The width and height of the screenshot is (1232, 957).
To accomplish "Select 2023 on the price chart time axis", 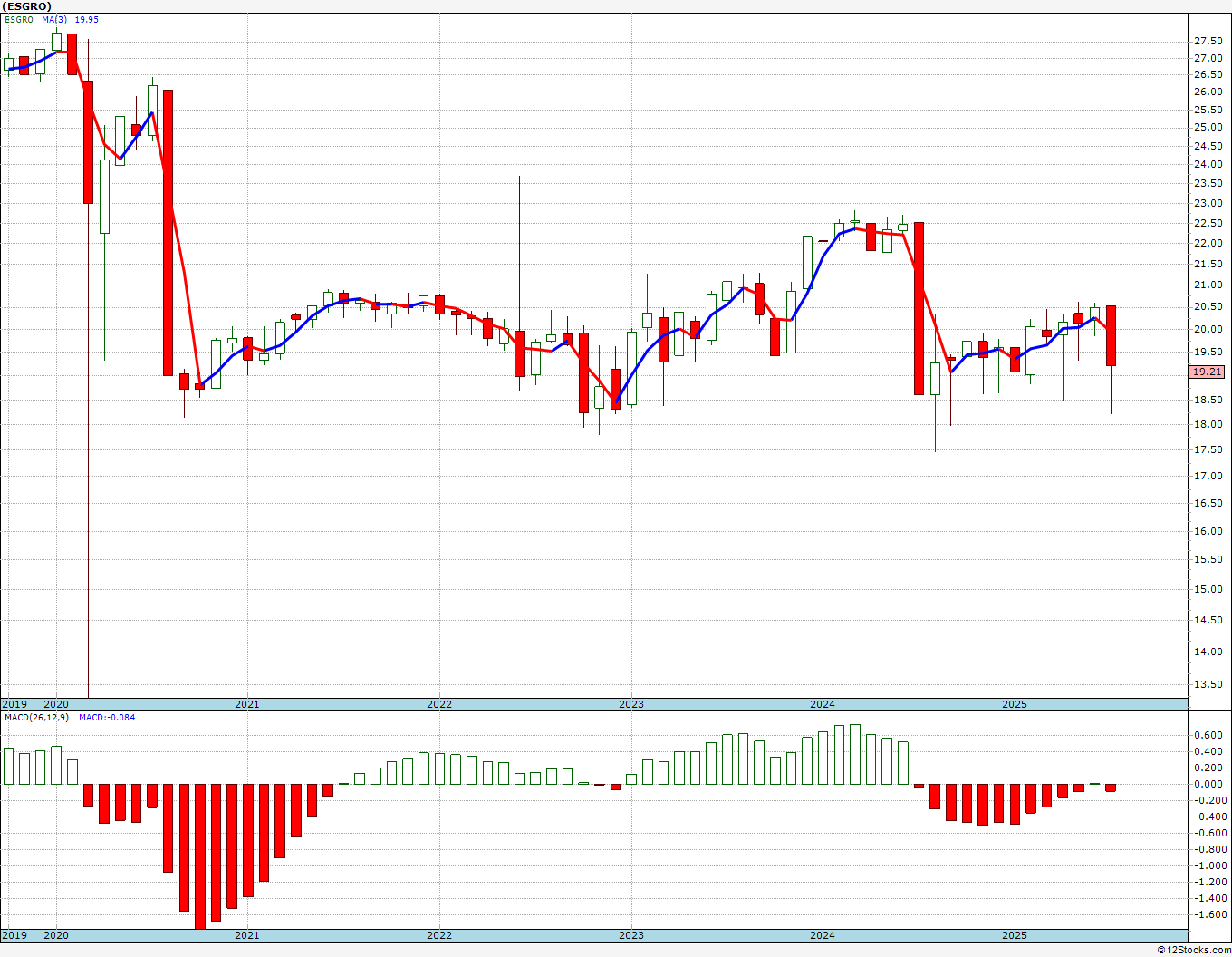I will pos(631,704).
